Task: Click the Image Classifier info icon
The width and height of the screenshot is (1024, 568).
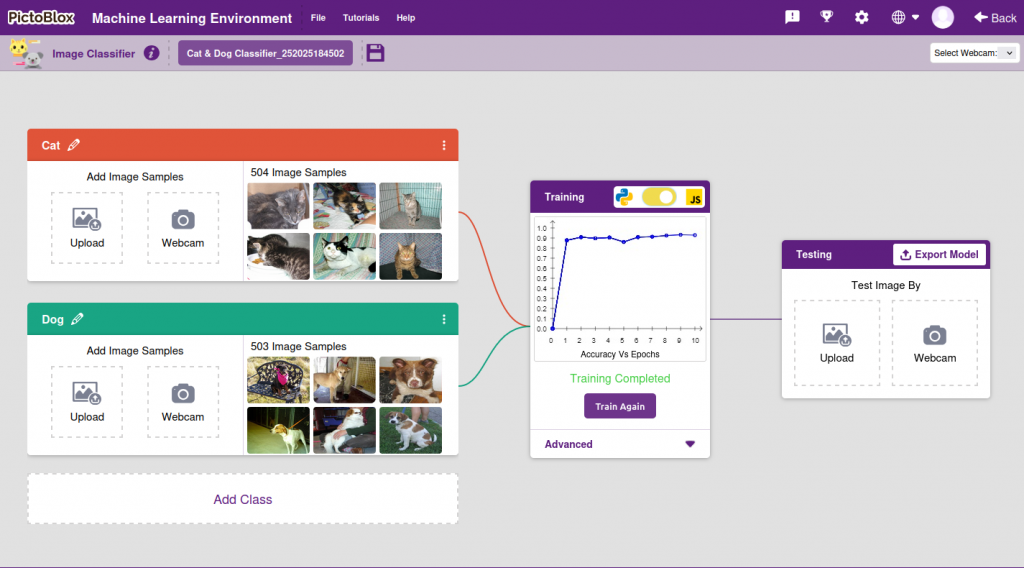Action: pos(151,53)
